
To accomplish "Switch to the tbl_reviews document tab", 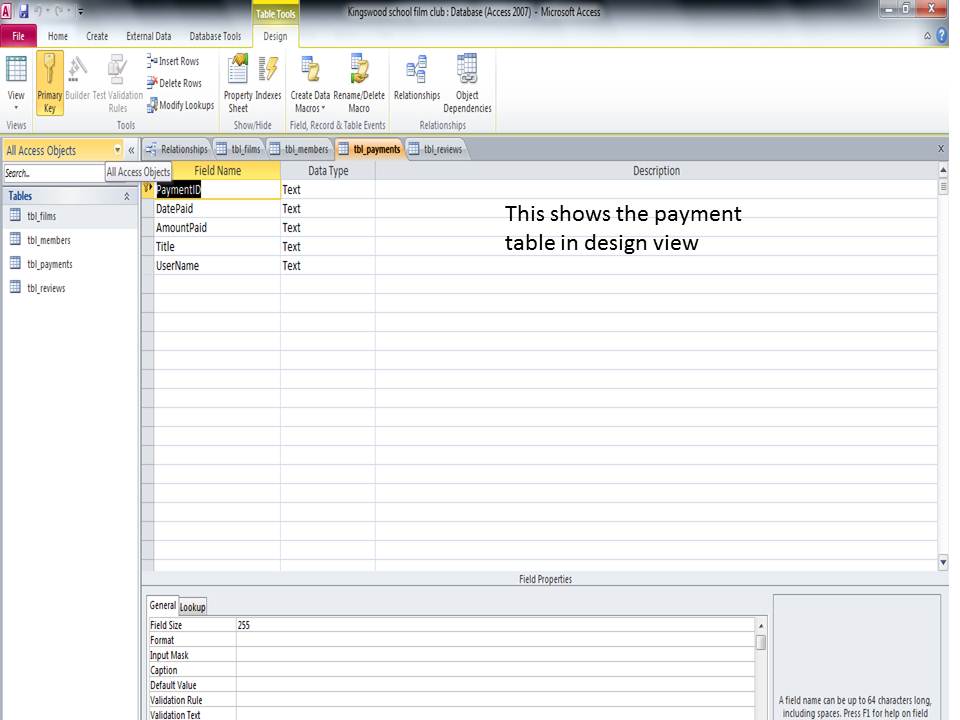I will (436, 149).
